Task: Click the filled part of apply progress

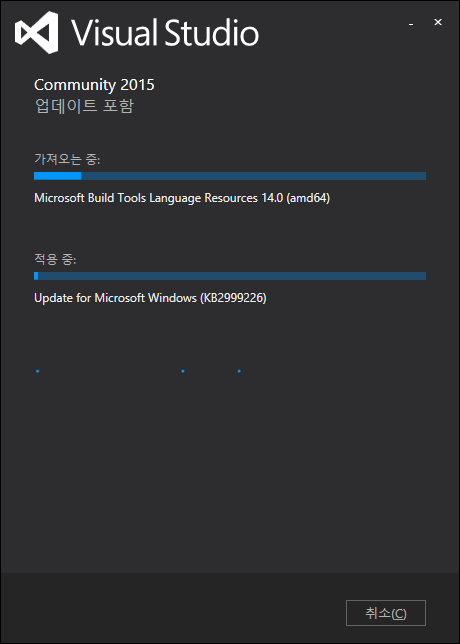Action: pos(36,276)
